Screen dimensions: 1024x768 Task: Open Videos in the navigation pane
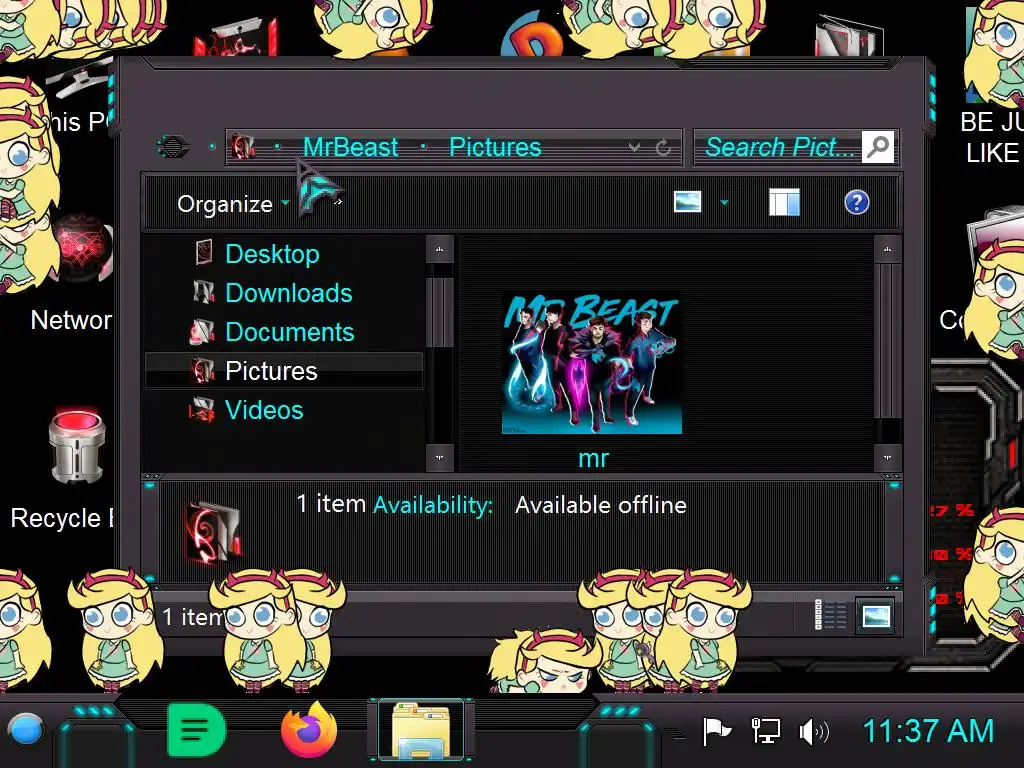pyautogui.click(x=264, y=410)
